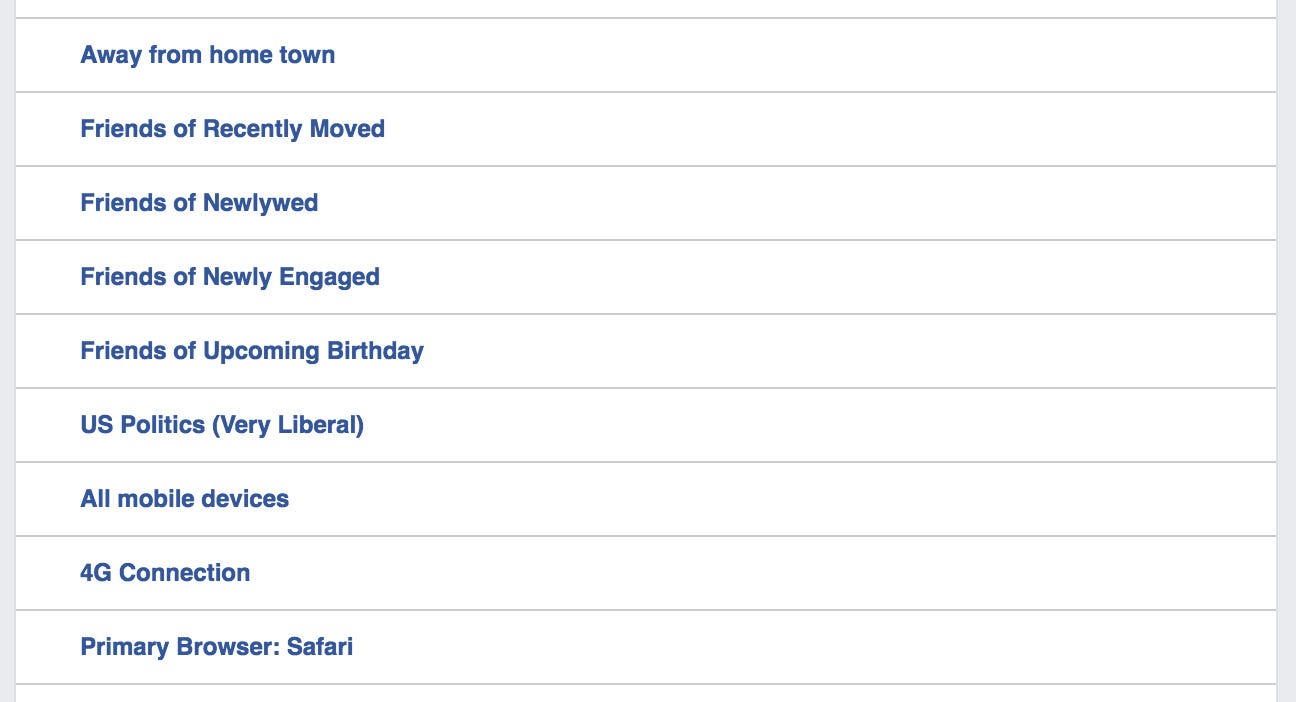The image size is (1296, 702).
Task: Select US Politics (Very Liberal) entry
Action: (222, 425)
